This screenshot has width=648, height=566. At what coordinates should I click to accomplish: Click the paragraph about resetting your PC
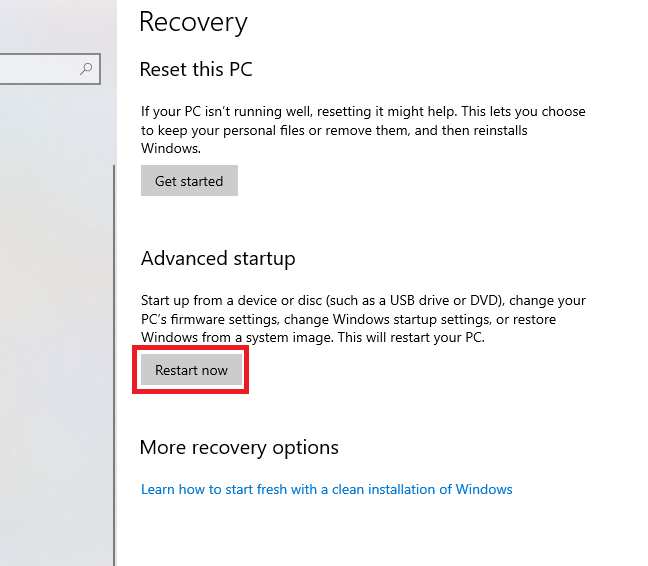tap(363, 130)
